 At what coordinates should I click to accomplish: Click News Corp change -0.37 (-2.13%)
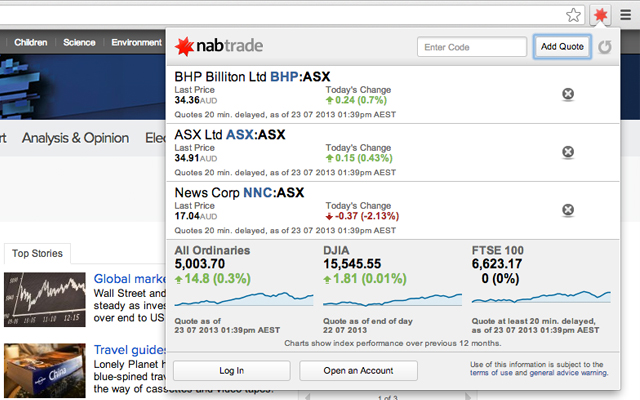pyautogui.click(x=362, y=216)
